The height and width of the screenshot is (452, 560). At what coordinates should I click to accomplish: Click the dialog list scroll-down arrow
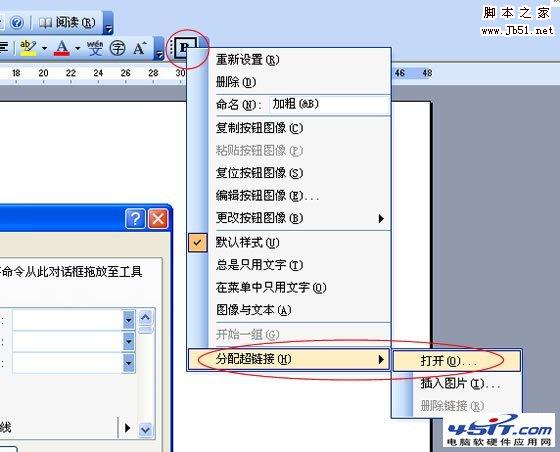click(x=145, y=429)
